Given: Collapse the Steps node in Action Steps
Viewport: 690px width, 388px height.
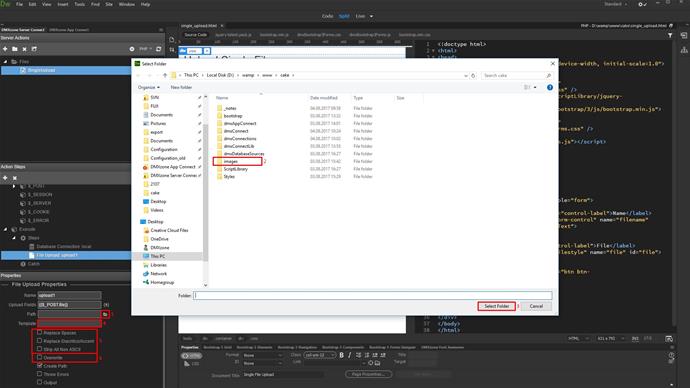Looking at the screenshot, I should pos(14,238).
